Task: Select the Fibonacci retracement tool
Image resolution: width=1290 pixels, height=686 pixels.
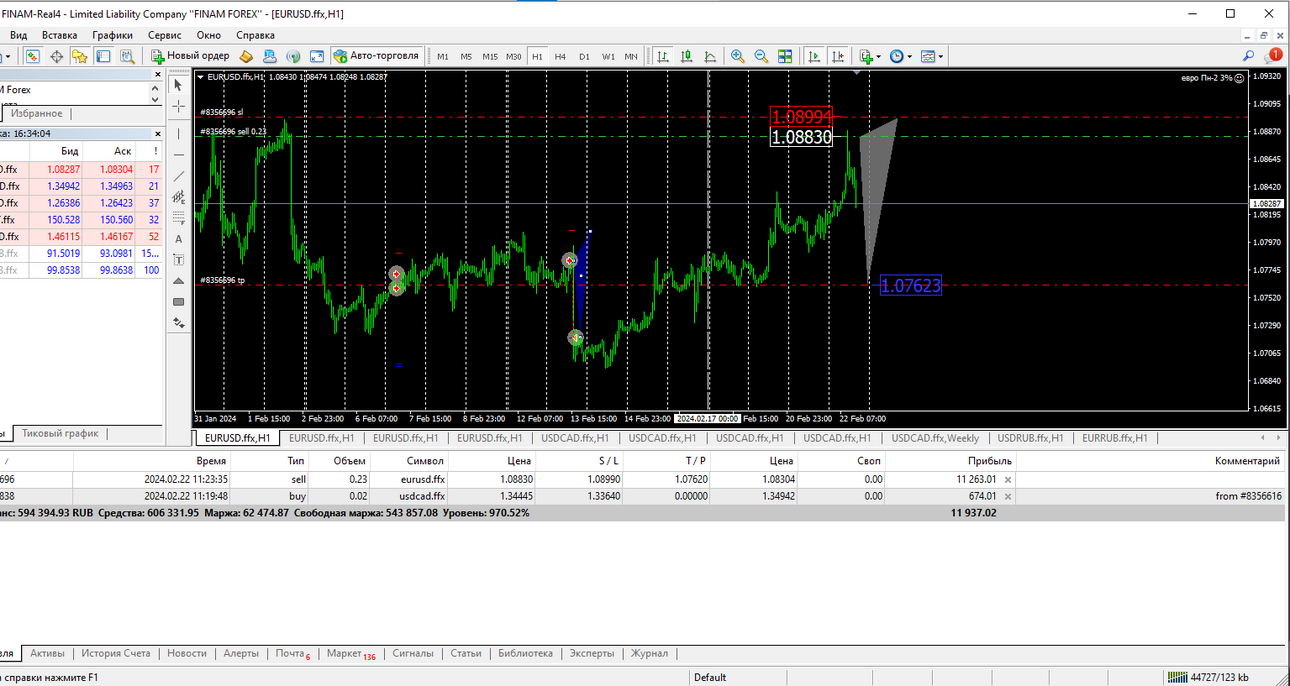Action: [x=179, y=218]
